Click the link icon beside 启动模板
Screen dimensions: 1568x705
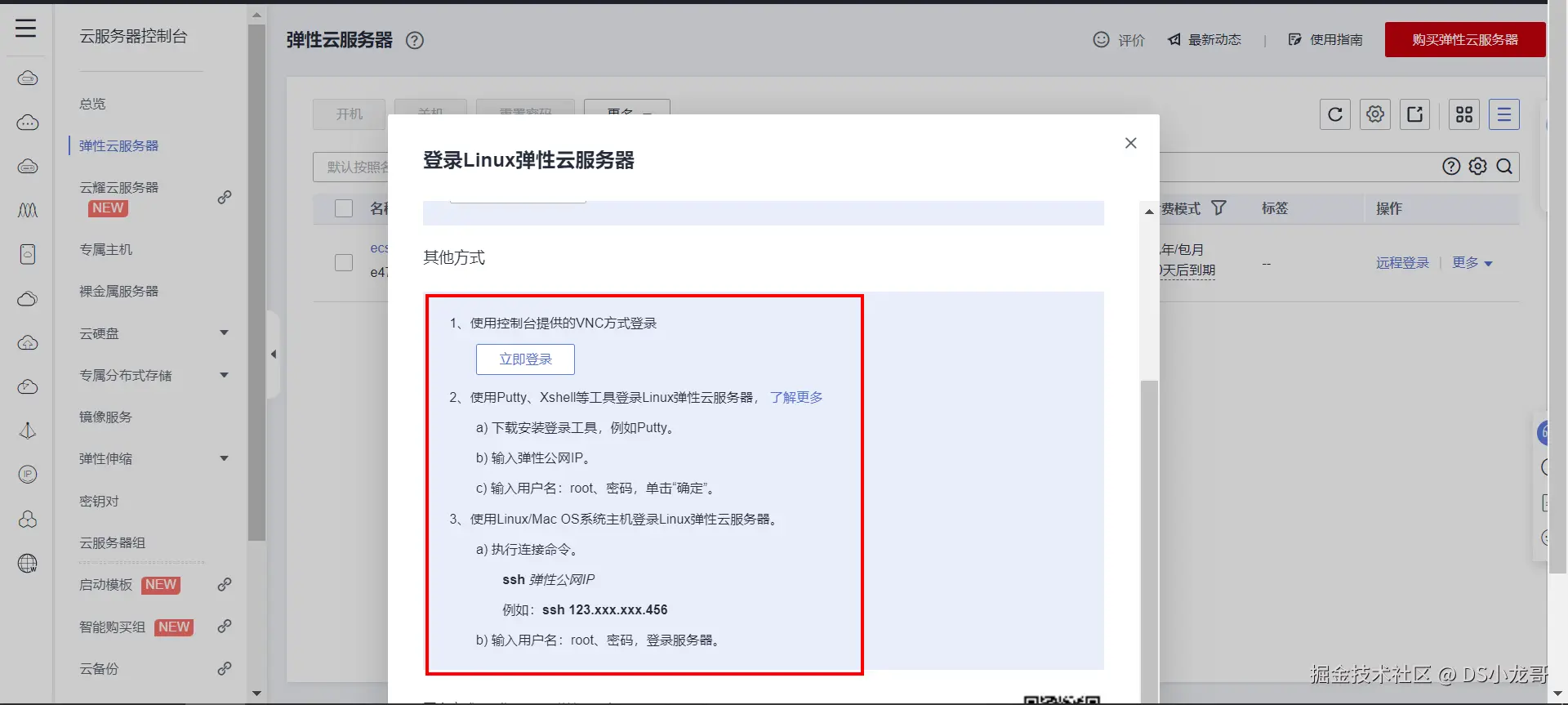225,585
